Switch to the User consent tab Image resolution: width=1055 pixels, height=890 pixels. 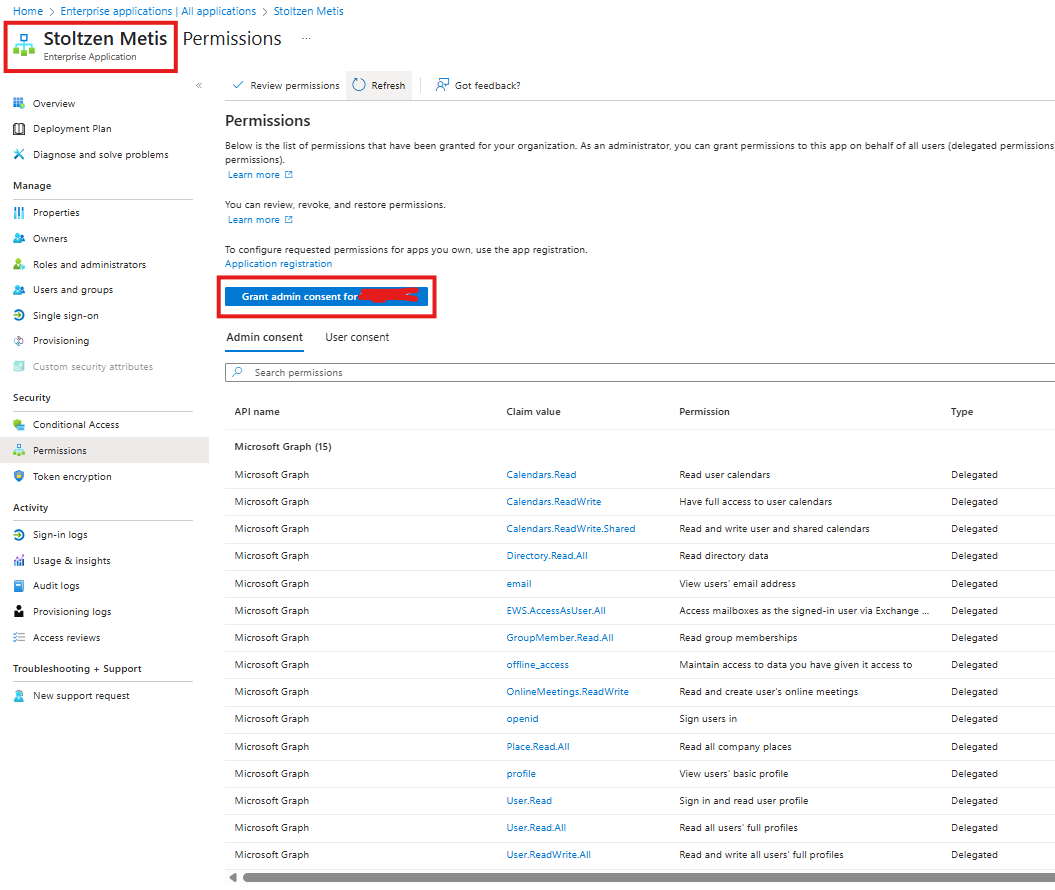pos(357,337)
